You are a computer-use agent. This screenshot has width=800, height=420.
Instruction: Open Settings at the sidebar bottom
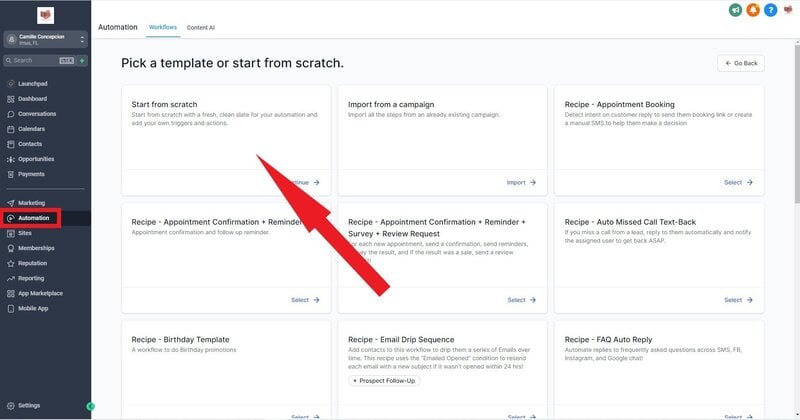click(x=29, y=405)
